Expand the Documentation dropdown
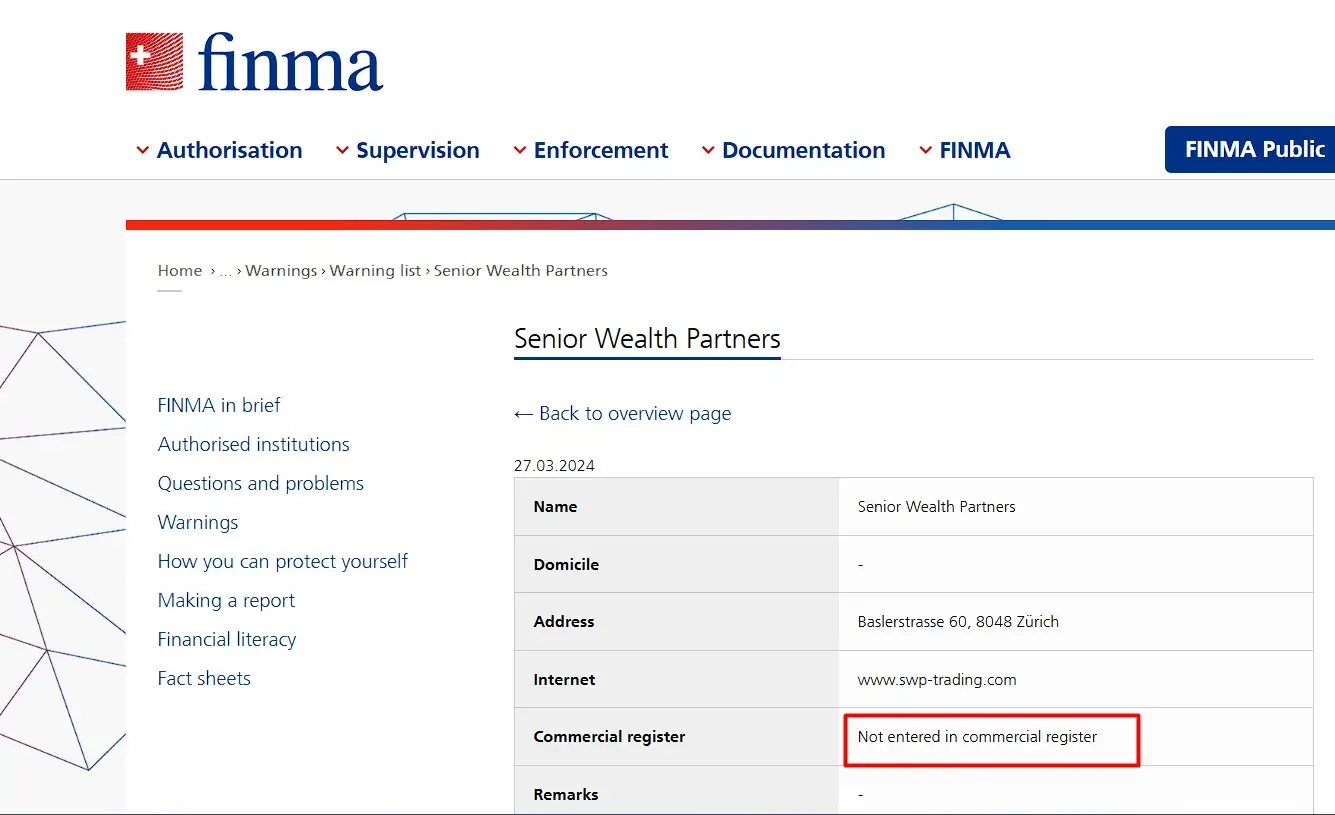Image resolution: width=1335 pixels, height=815 pixels. 804,150
